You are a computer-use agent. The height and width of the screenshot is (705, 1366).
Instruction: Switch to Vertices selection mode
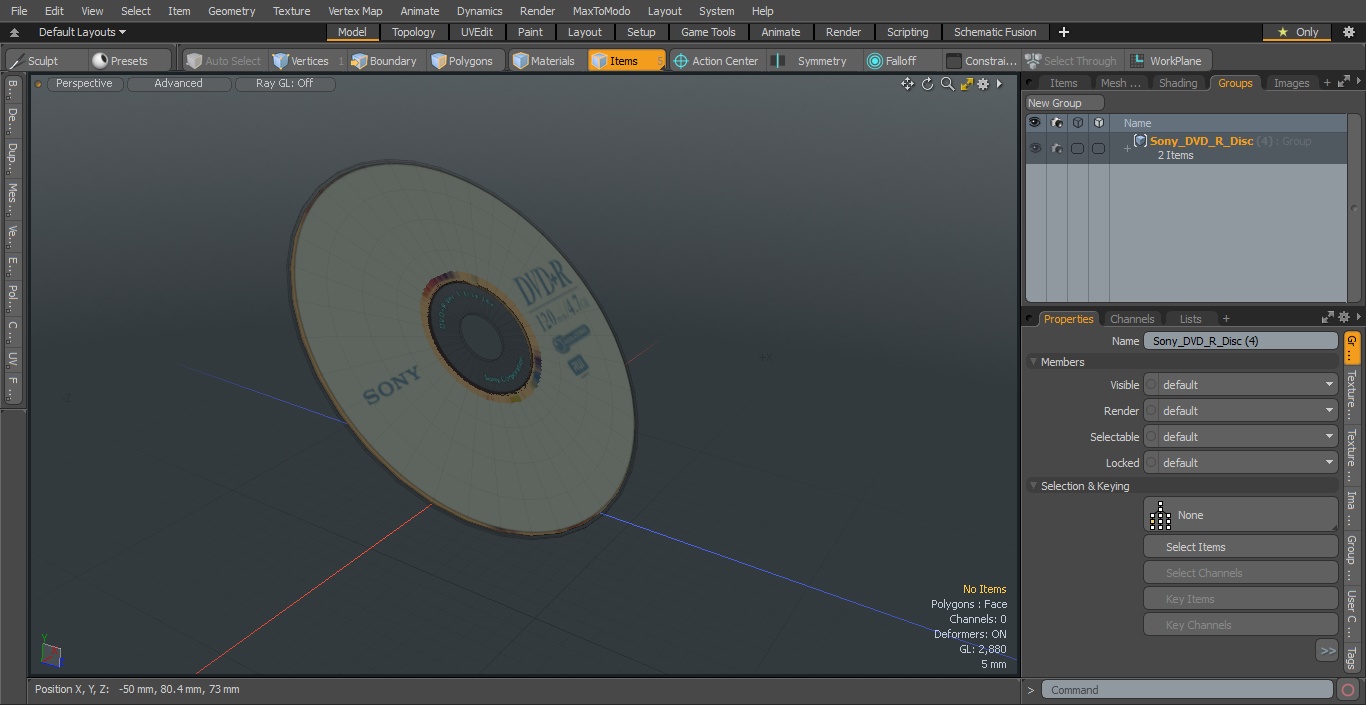click(308, 61)
